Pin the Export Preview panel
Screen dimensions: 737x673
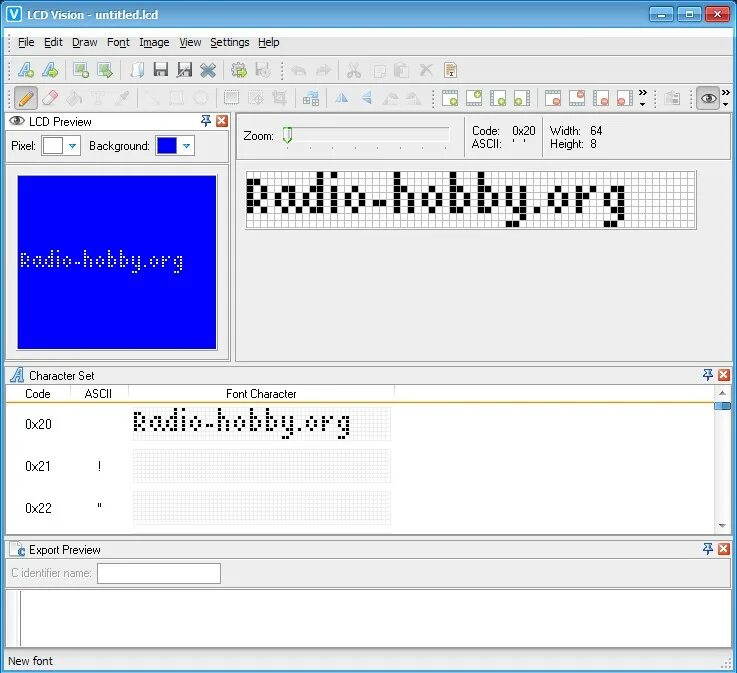point(707,549)
